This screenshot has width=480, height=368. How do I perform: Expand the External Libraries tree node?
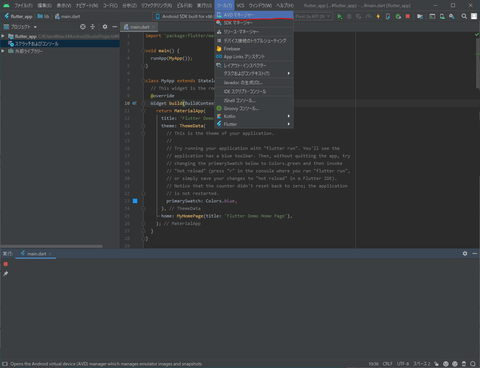[x=3, y=51]
